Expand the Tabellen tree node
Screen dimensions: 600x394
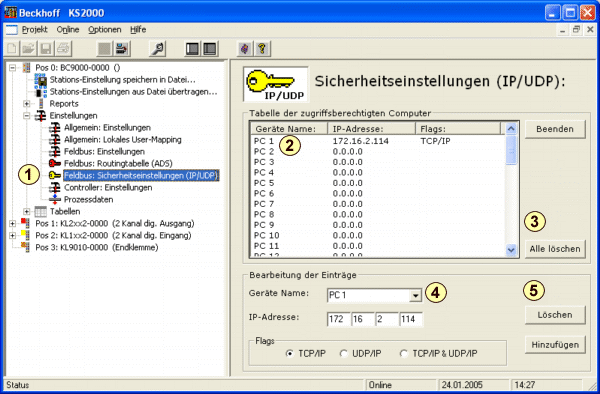[27, 211]
